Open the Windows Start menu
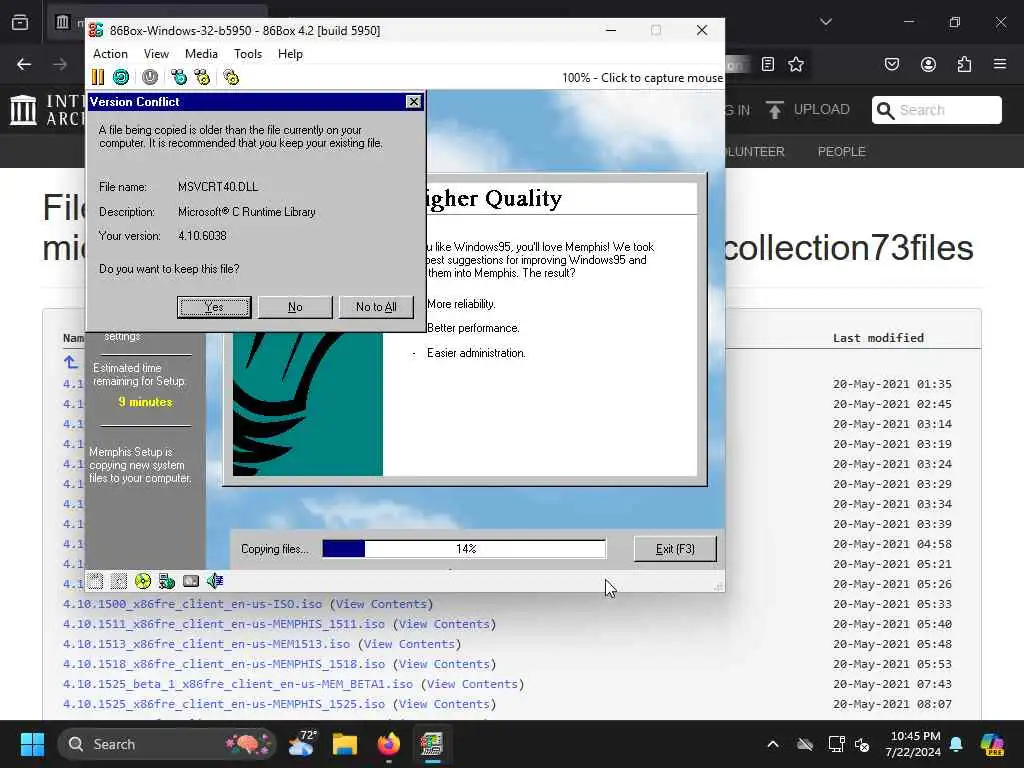The height and width of the screenshot is (768, 1024). click(x=32, y=744)
